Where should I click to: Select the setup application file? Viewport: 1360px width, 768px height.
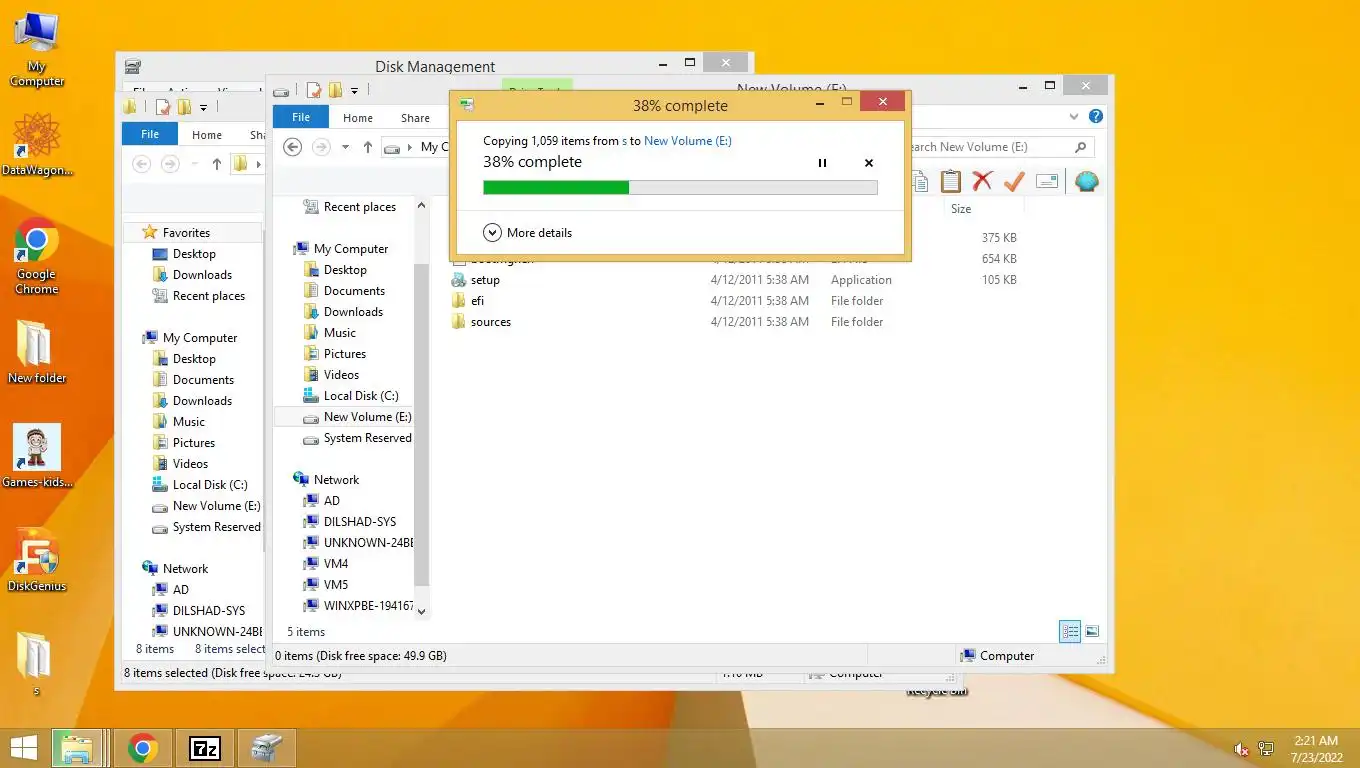tap(485, 280)
